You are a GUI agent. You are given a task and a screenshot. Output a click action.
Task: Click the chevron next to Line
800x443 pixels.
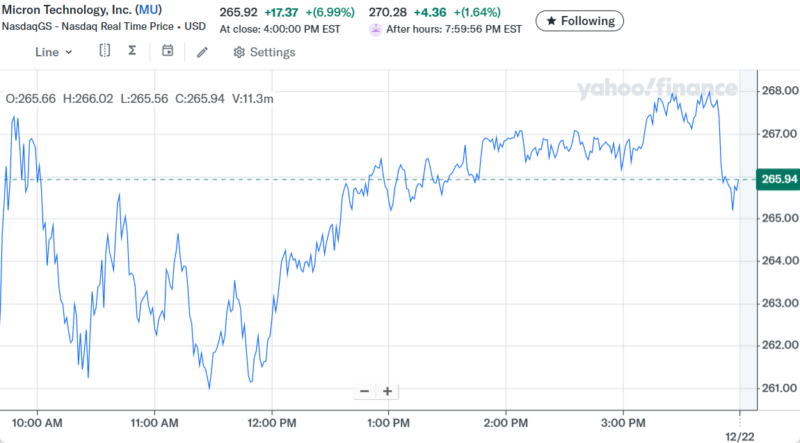pos(69,52)
